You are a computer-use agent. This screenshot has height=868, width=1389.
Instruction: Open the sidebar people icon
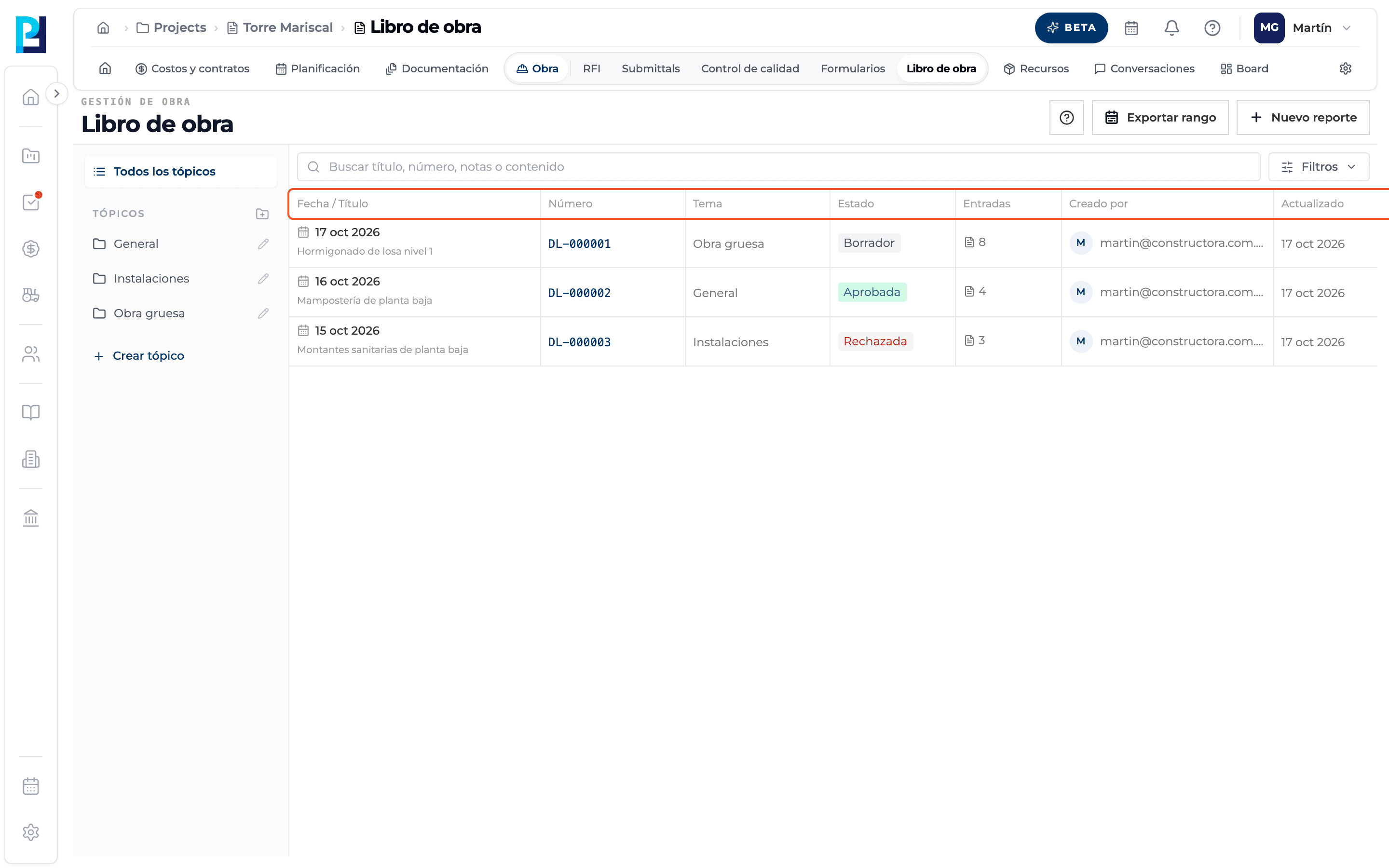click(31, 354)
